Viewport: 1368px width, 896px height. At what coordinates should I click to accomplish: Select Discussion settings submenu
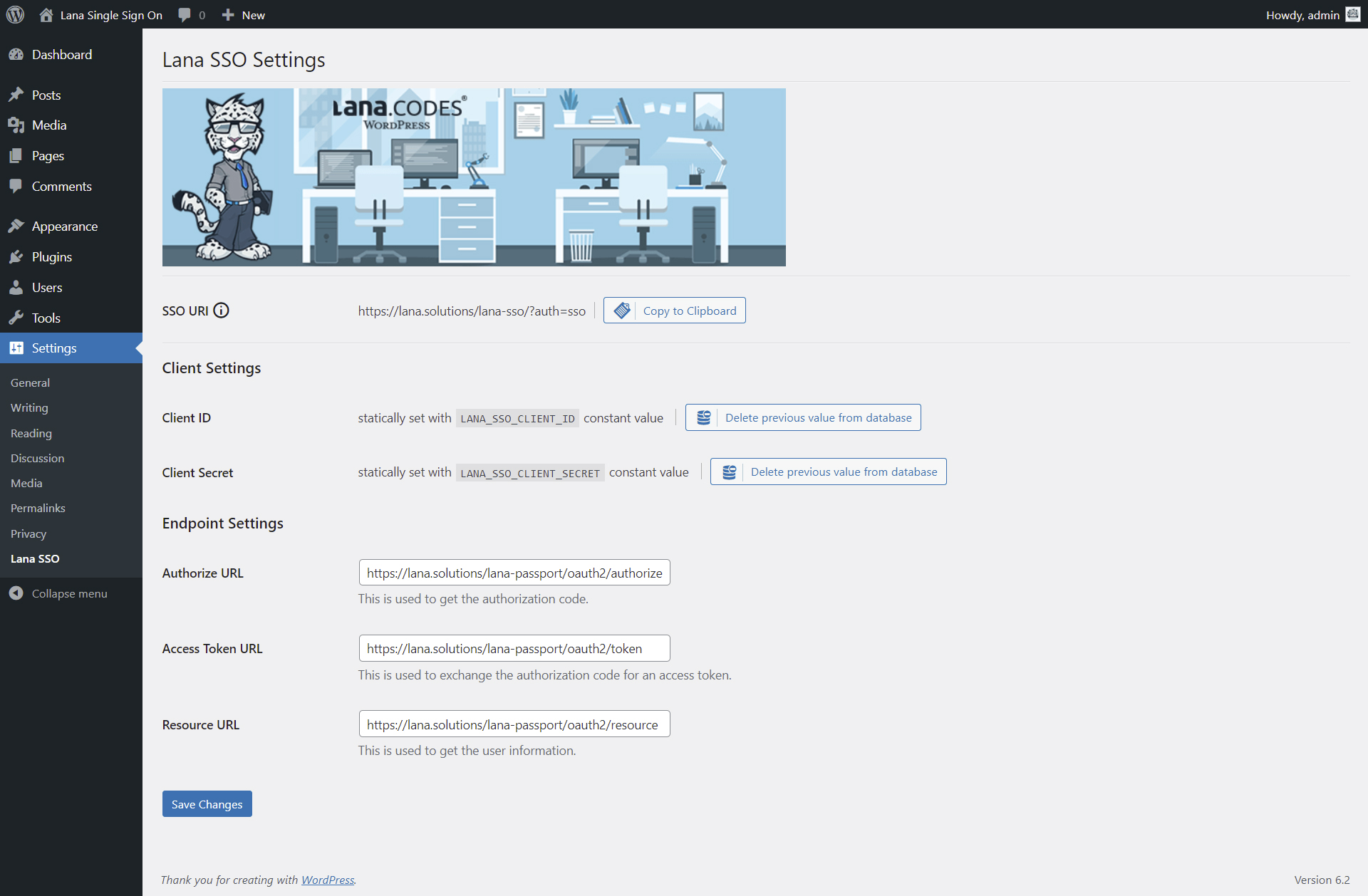pos(37,458)
